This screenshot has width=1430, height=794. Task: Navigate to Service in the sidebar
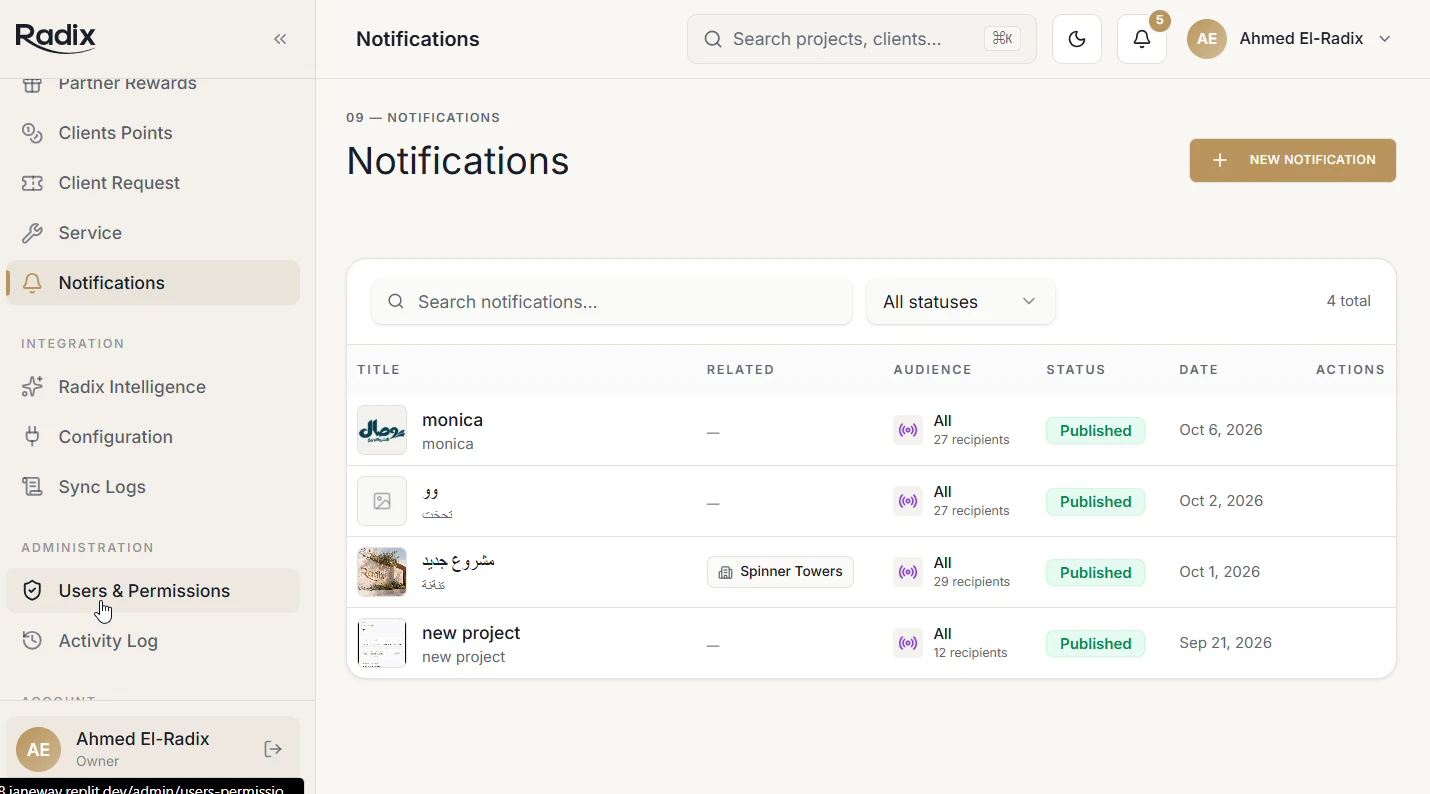coord(153,233)
